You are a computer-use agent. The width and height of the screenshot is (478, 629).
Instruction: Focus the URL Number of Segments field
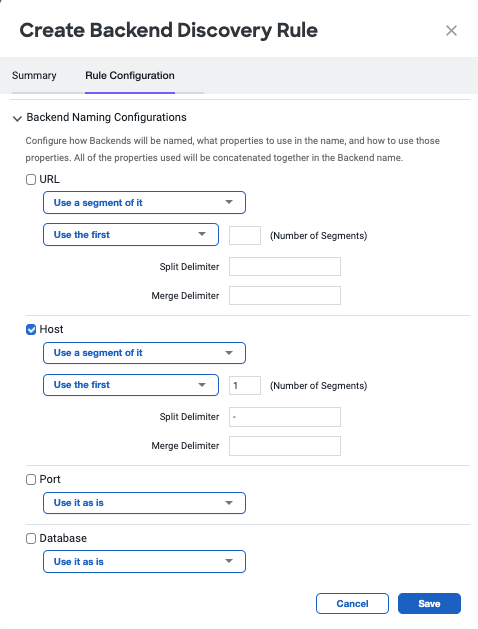pyautogui.click(x=245, y=235)
